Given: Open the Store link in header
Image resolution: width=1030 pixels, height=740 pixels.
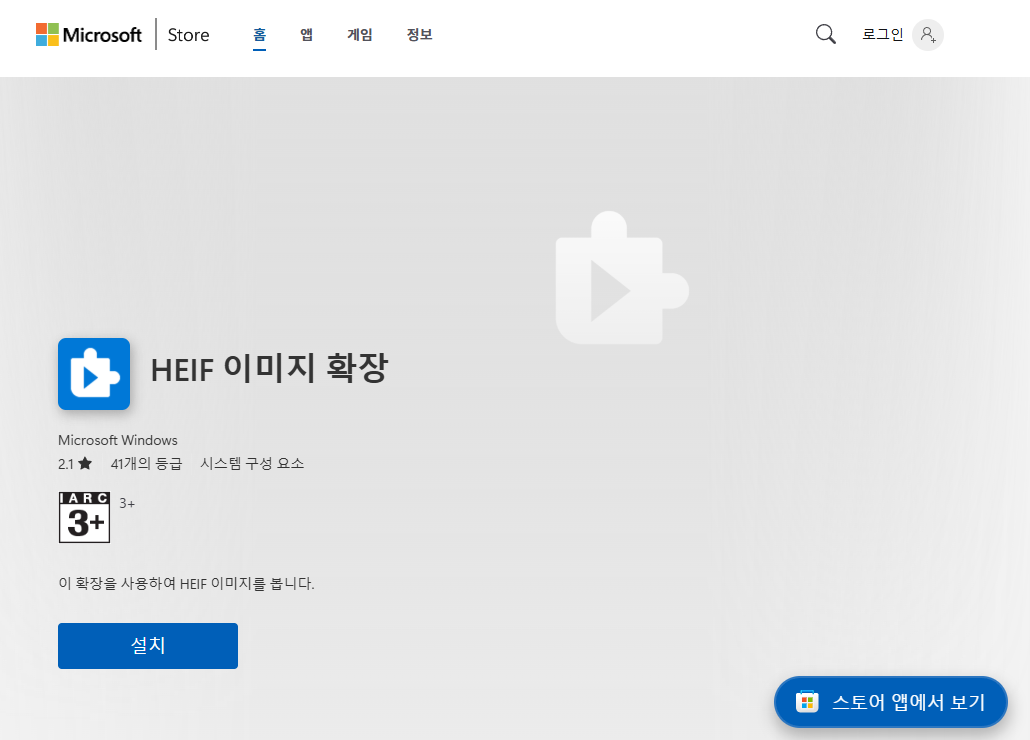Looking at the screenshot, I should 189,35.
